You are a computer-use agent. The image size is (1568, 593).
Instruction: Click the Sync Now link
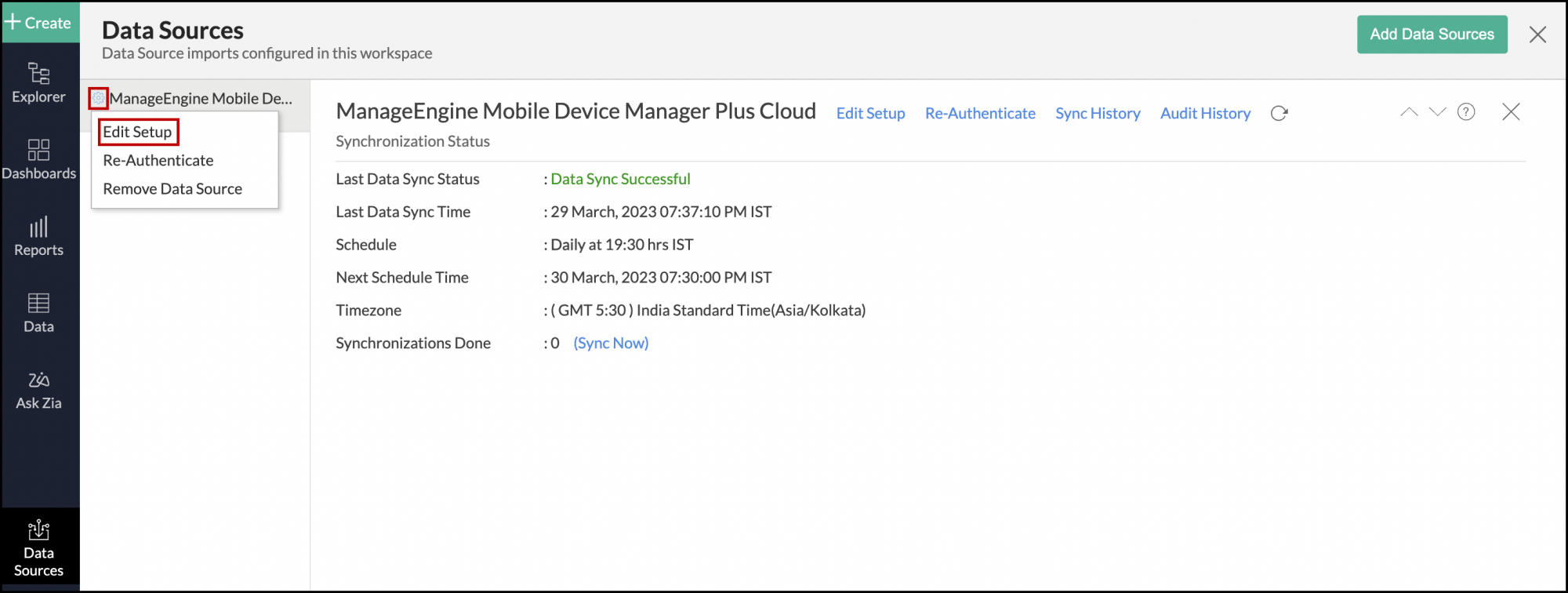pyautogui.click(x=611, y=344)
